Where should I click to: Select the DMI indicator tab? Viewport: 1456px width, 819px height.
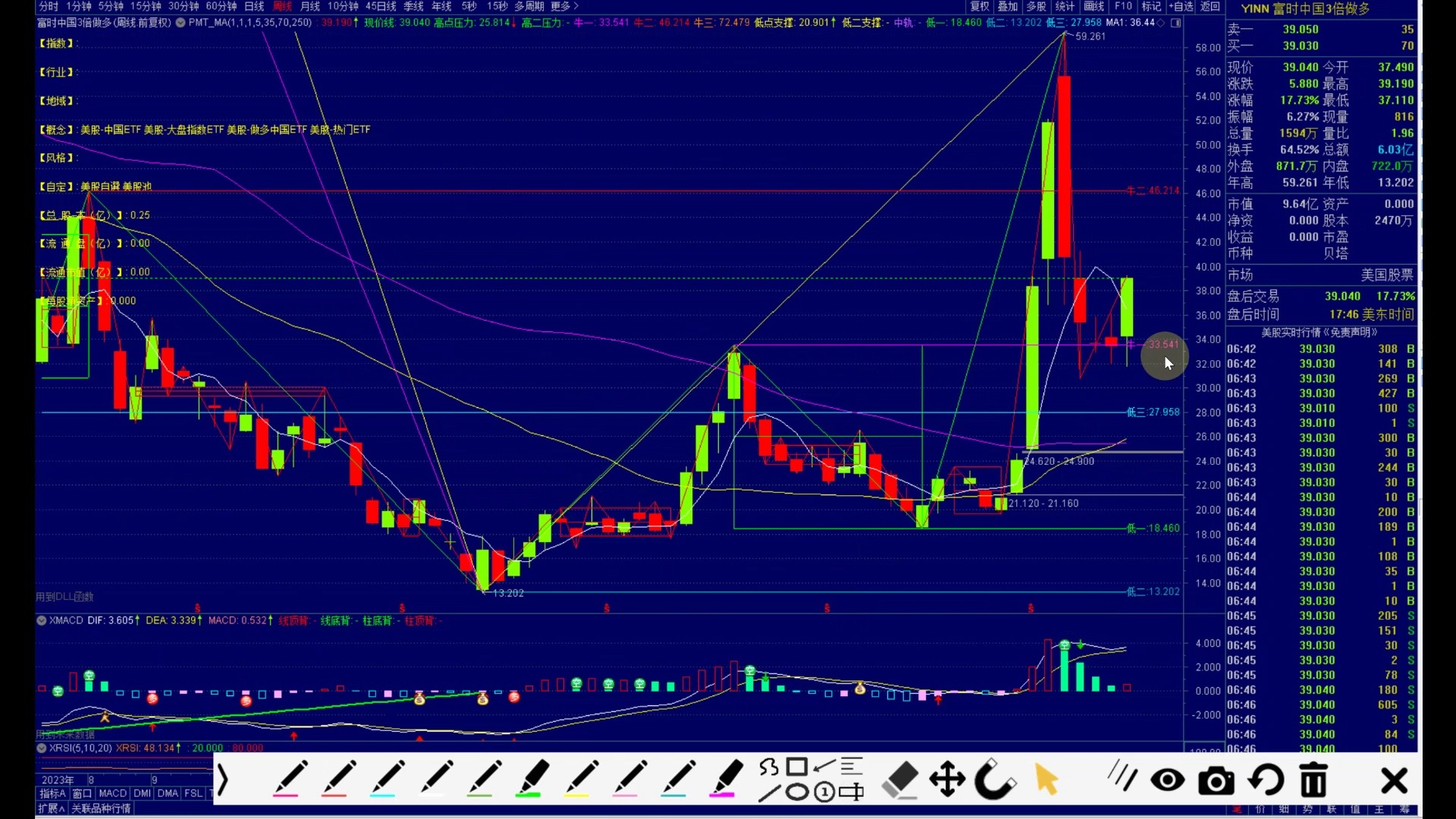[143, 793]
